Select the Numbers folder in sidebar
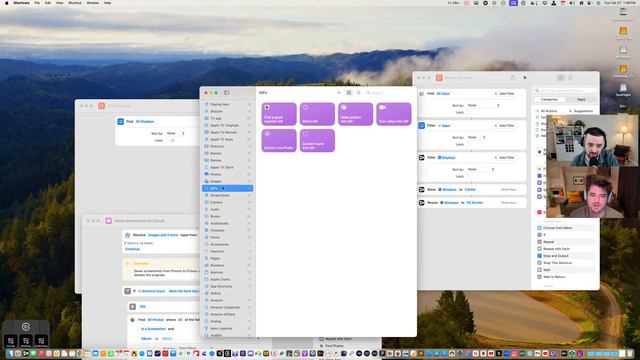Viewport: 640px width, 360px height. point(228,265)
